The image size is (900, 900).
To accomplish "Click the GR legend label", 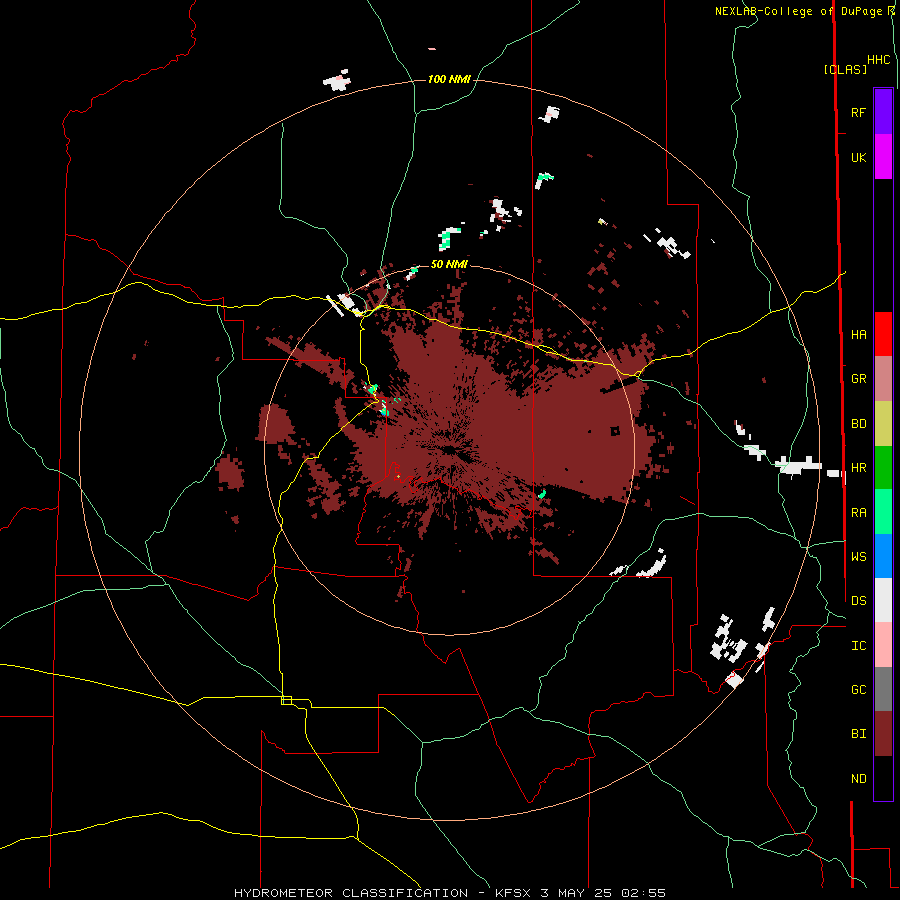I will (x=858, y=379).
